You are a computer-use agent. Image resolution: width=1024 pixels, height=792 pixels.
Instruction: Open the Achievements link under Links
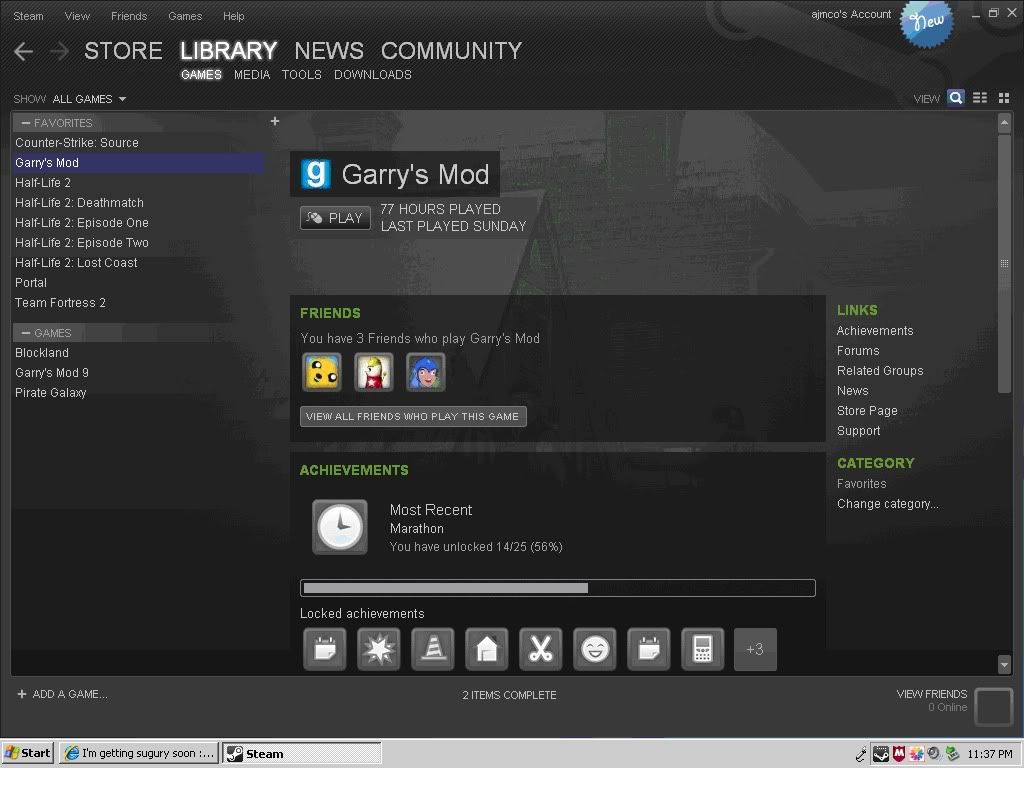click(875, 331)
